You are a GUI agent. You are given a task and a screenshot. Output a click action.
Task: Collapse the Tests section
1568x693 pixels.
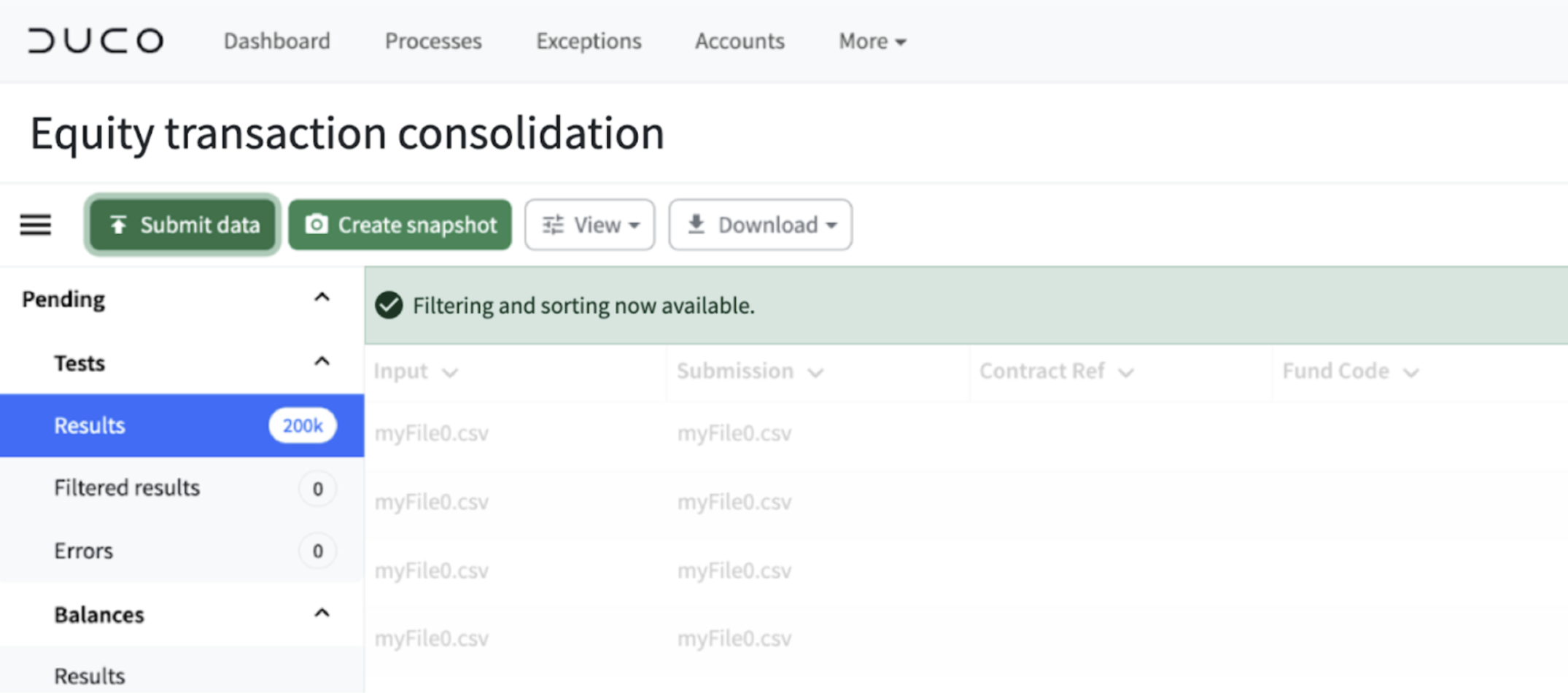[x=322, y=362]
